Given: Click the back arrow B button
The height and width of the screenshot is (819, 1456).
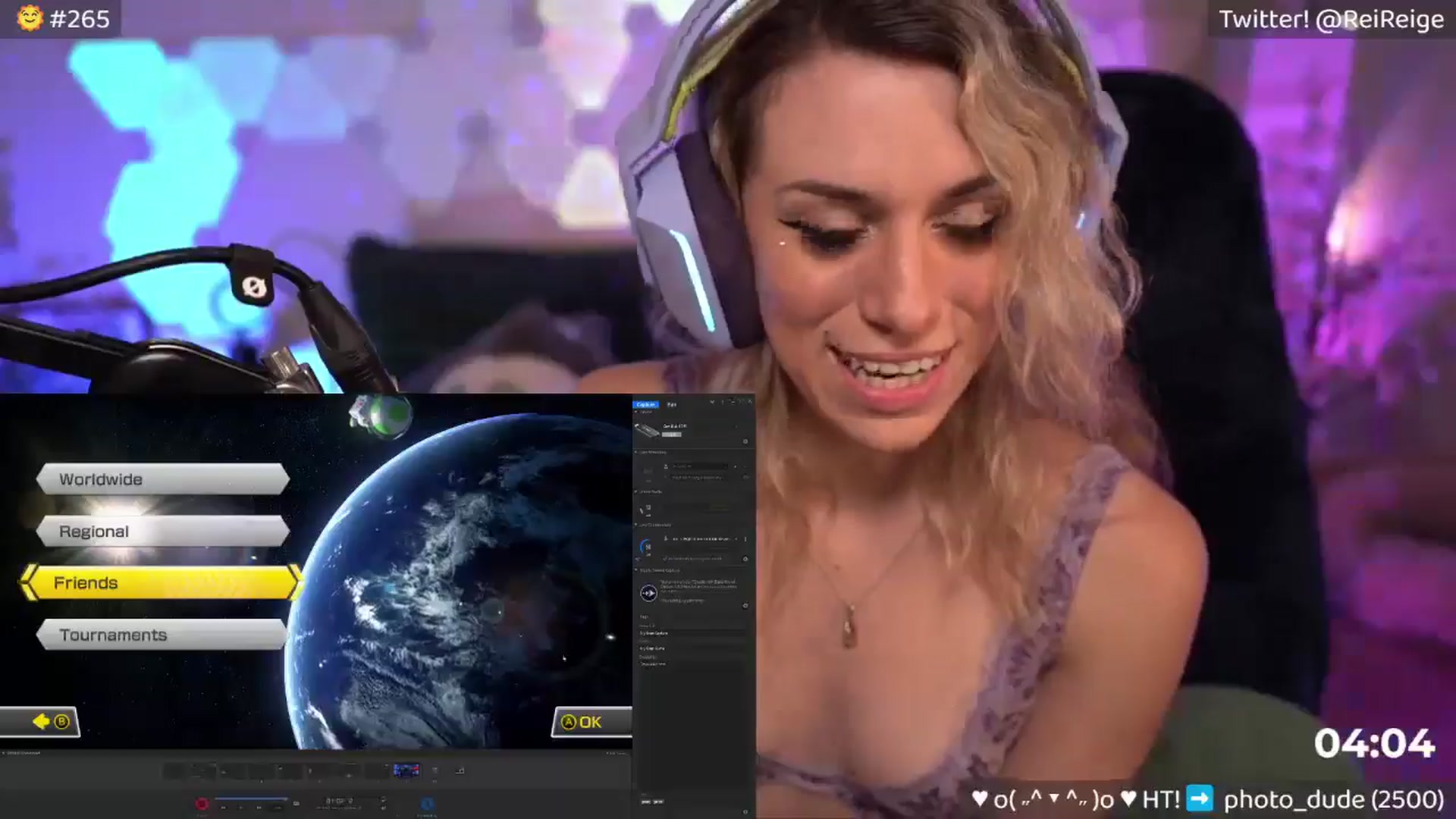Looking at the screenshot, I should (39, 722).
